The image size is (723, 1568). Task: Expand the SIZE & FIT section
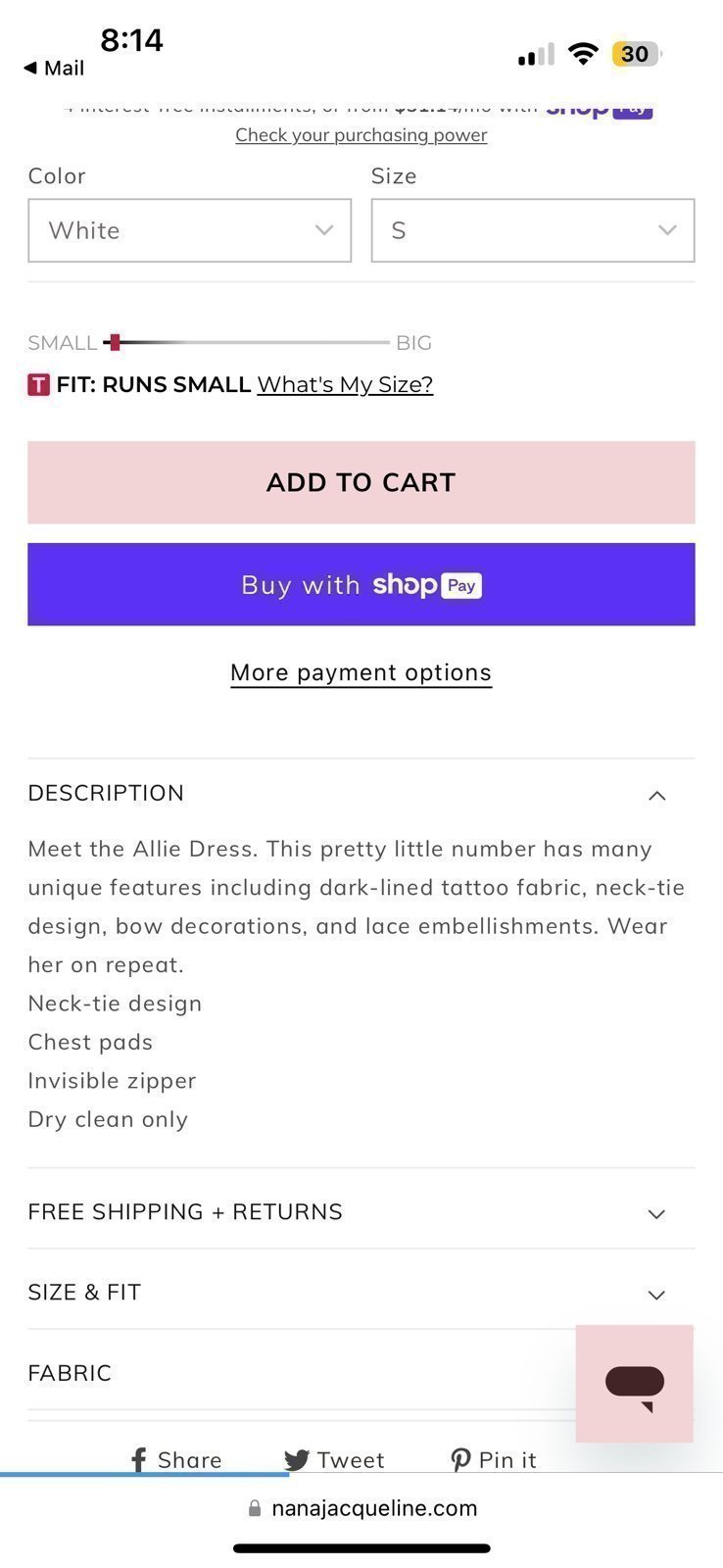[x=361, y=1292]
